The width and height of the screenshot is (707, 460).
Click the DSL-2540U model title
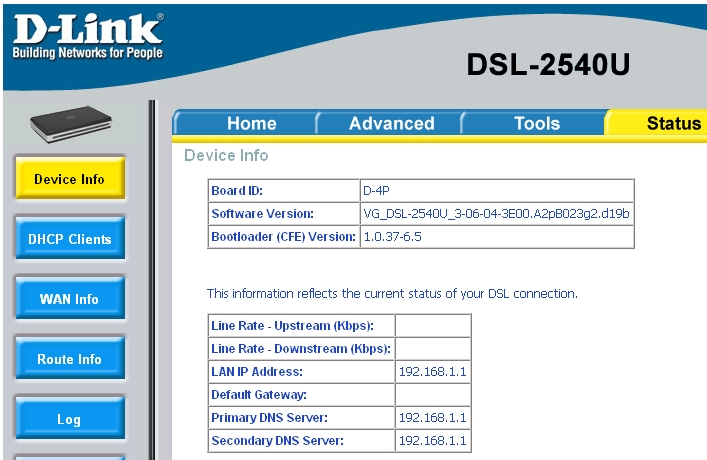click(548, 64)
